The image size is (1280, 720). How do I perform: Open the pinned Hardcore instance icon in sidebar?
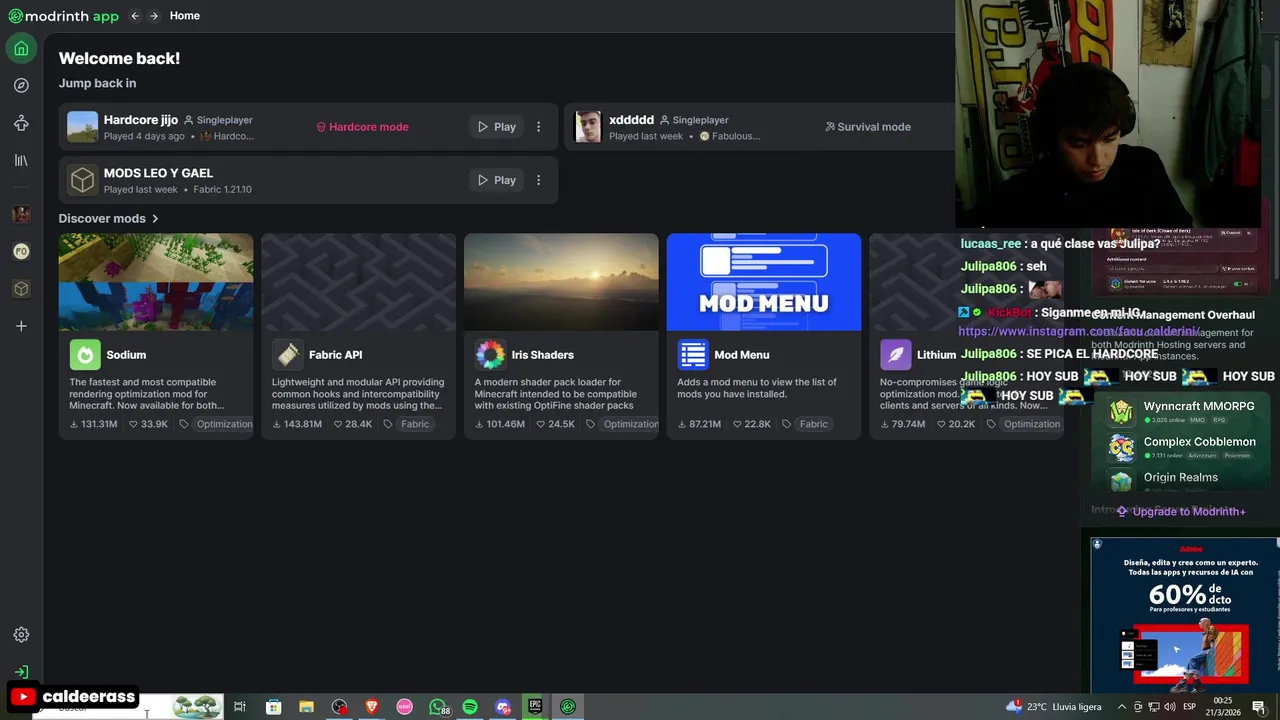tap(21, 214)
